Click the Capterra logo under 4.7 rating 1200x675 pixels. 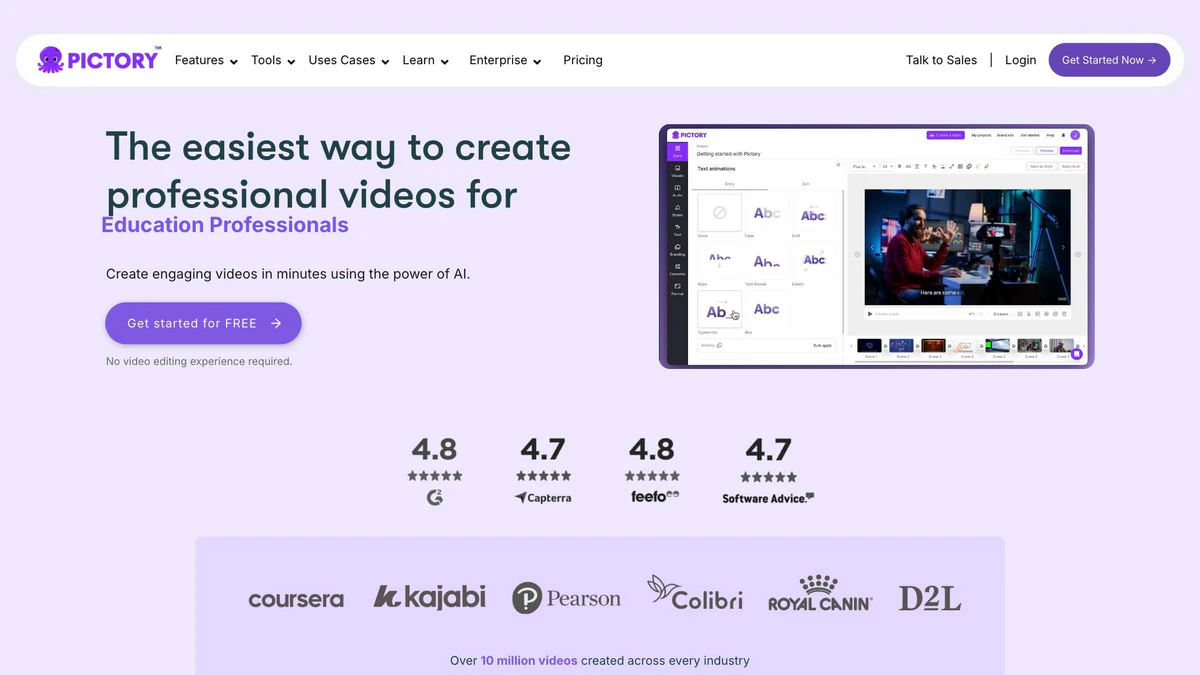(x=543, y=497)
